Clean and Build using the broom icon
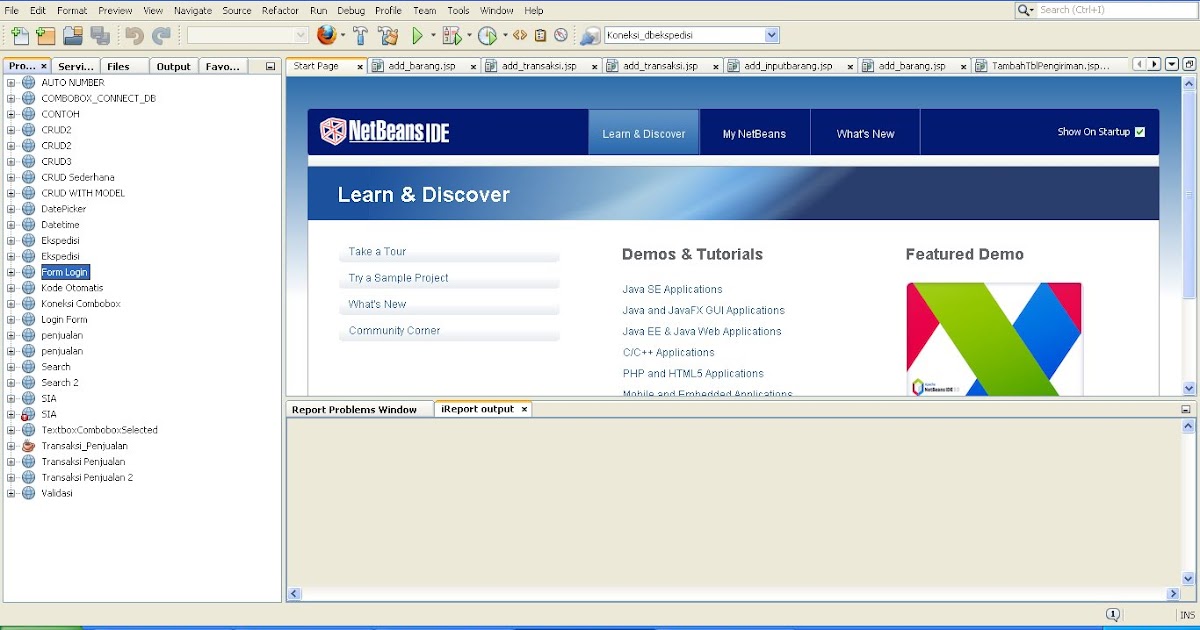 click(388, 36)
